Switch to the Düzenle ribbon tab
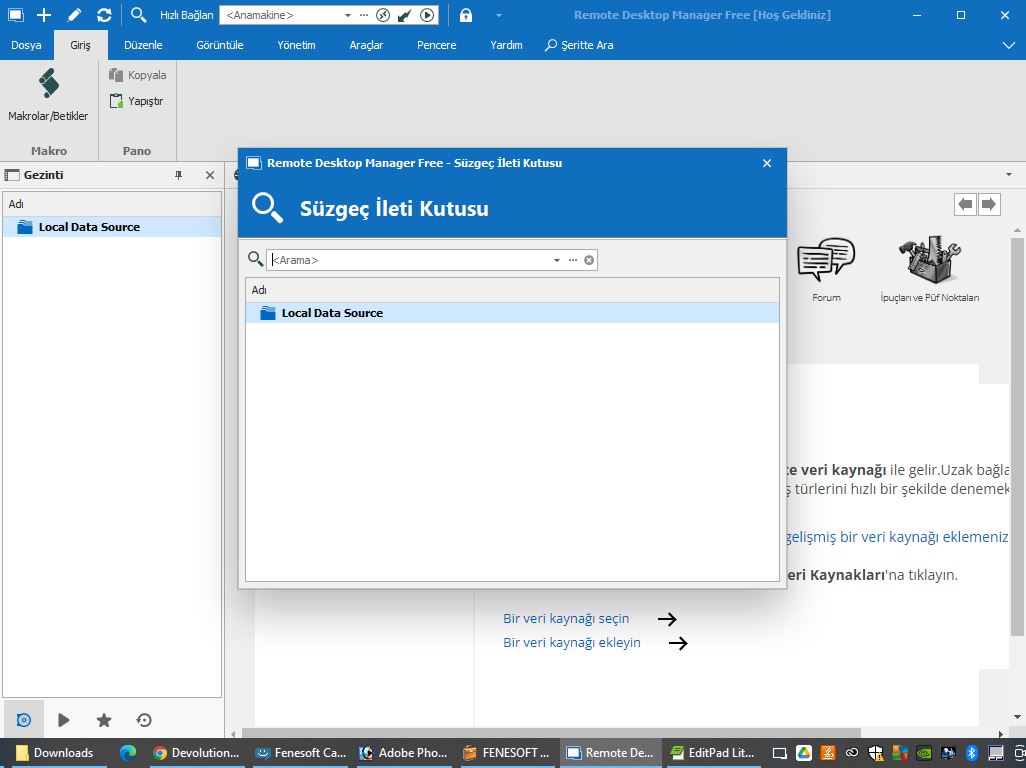The width and height of the screenshot is (1026, 768). pos(143,45)
